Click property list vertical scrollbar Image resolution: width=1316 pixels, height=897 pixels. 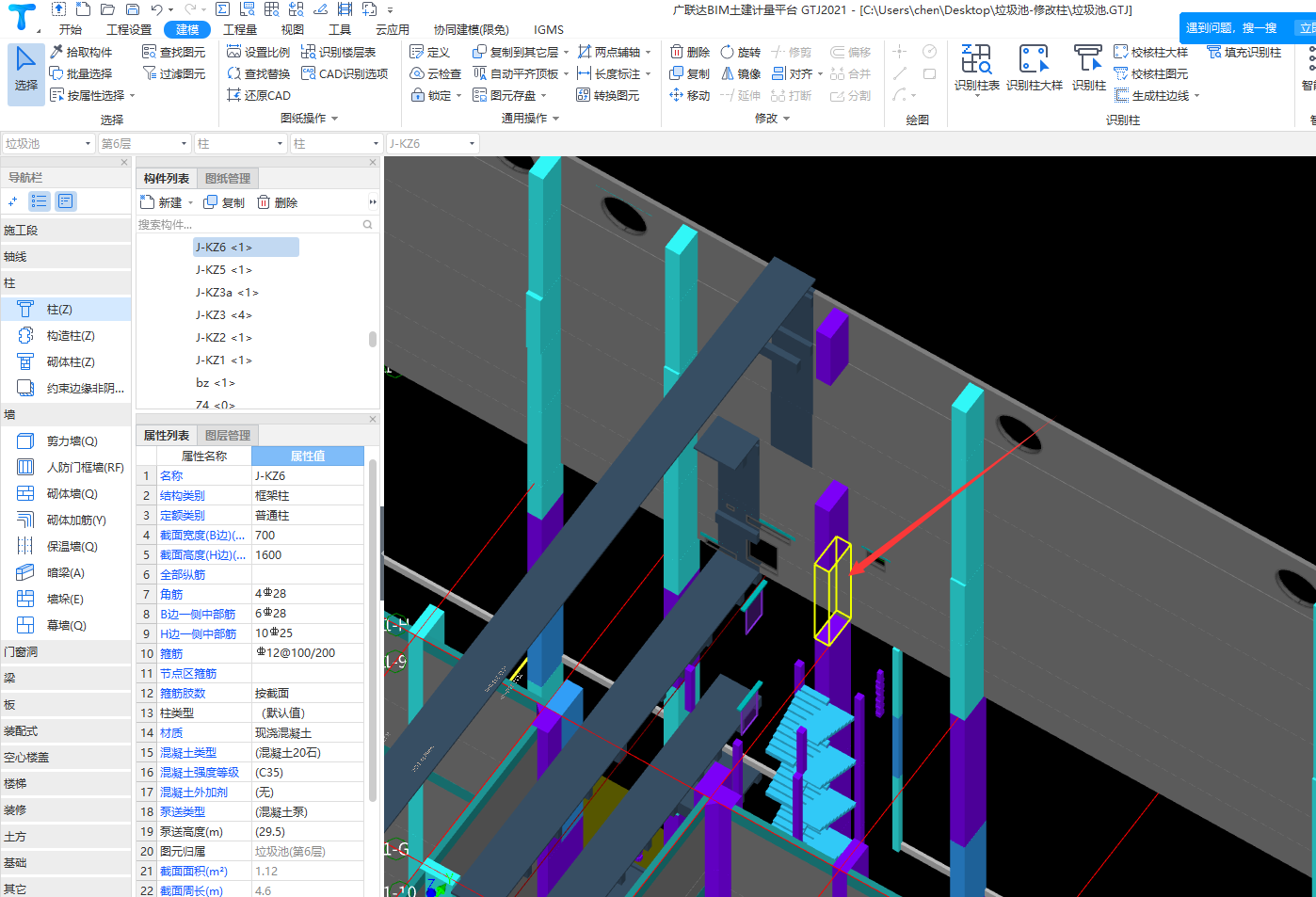click(373, 631)
